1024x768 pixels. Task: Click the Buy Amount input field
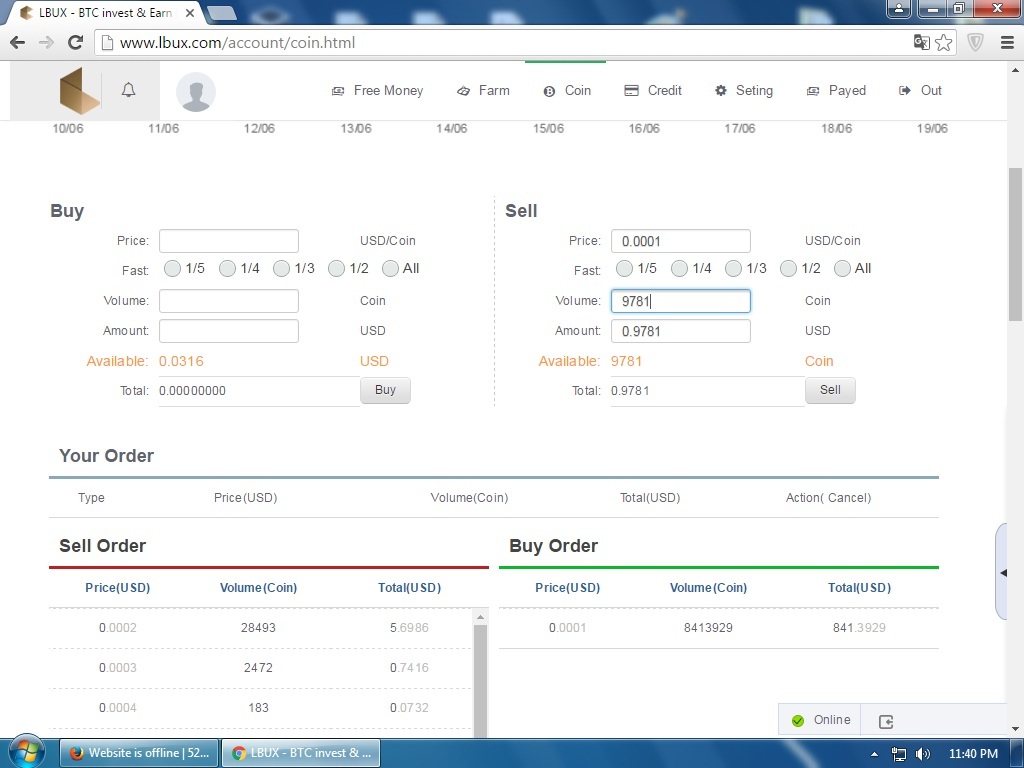point(229,331)
